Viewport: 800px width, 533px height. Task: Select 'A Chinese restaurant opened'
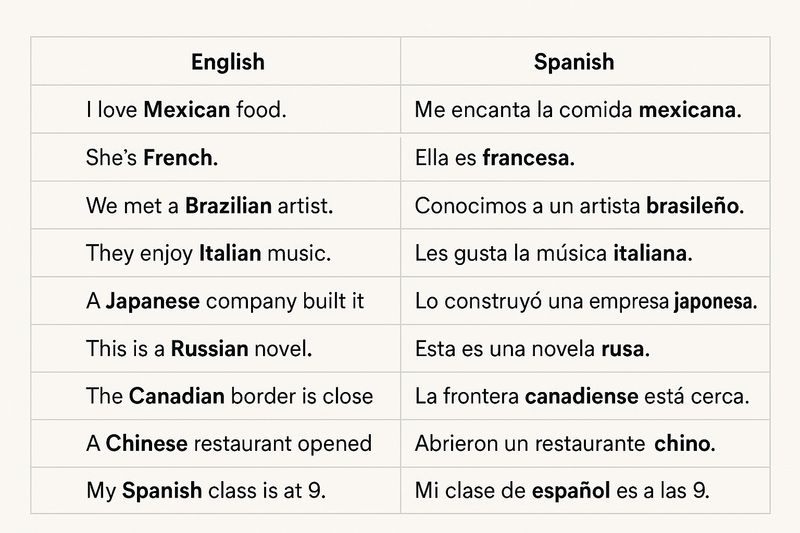click(x=229, y=443)
